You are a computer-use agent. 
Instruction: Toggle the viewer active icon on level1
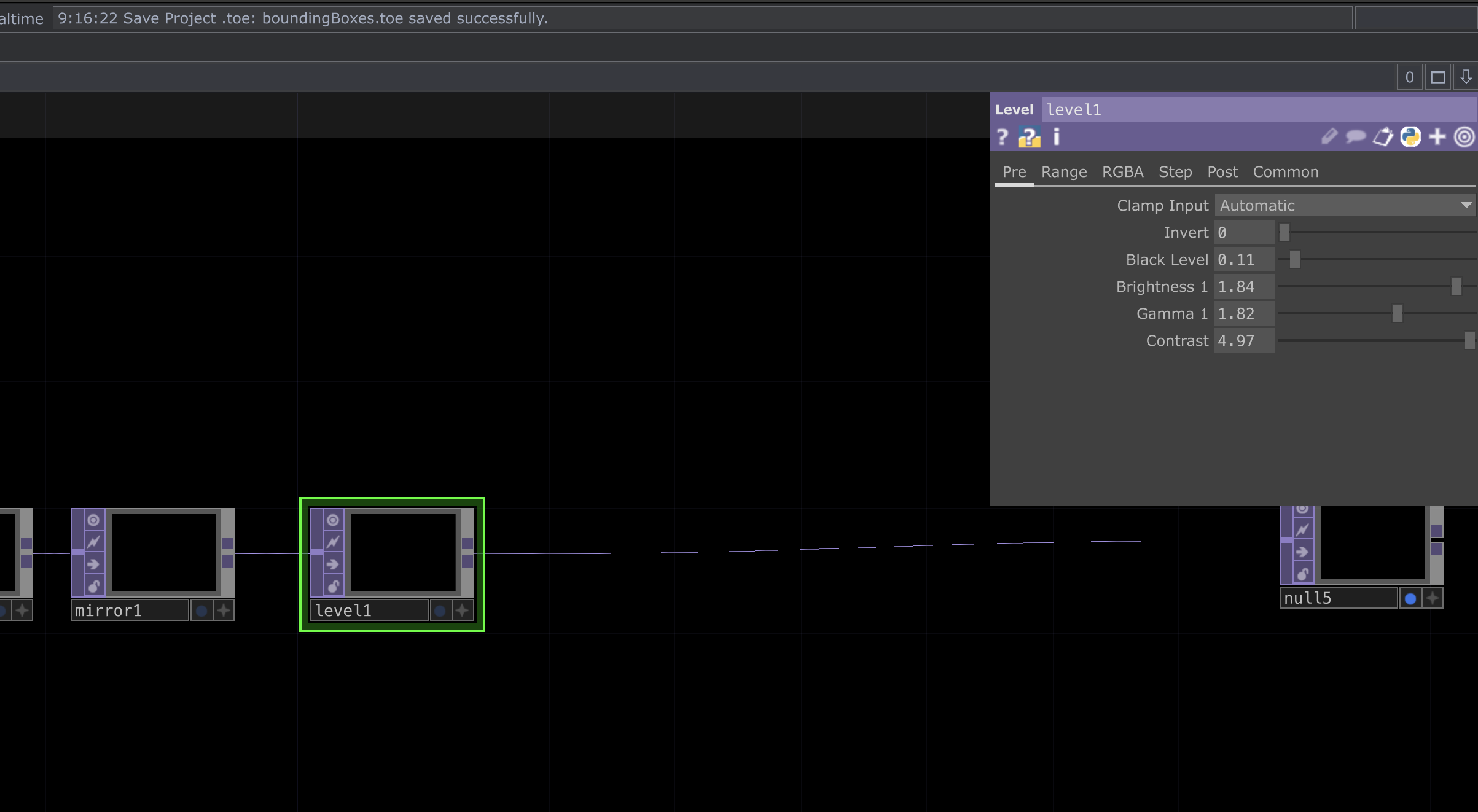pyautogui.click(x=333, y=520)
